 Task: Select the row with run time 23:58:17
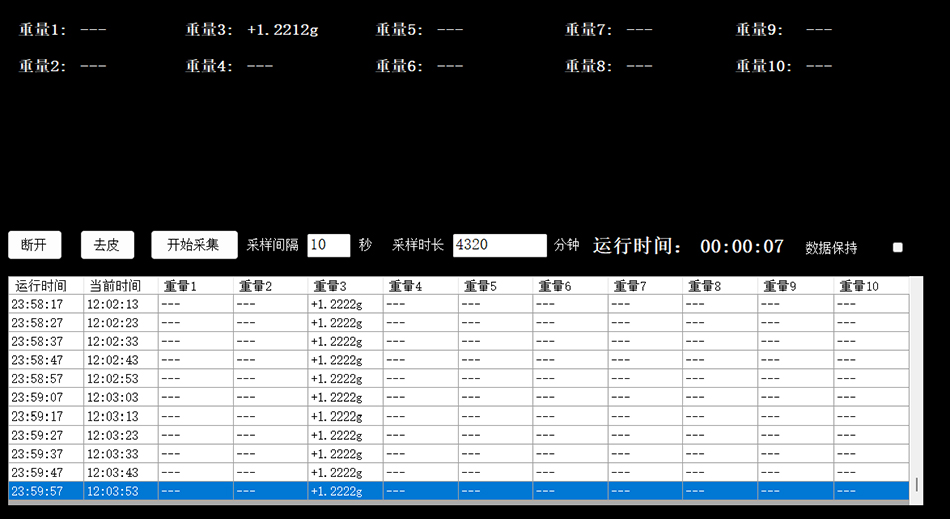click(459, 304)
